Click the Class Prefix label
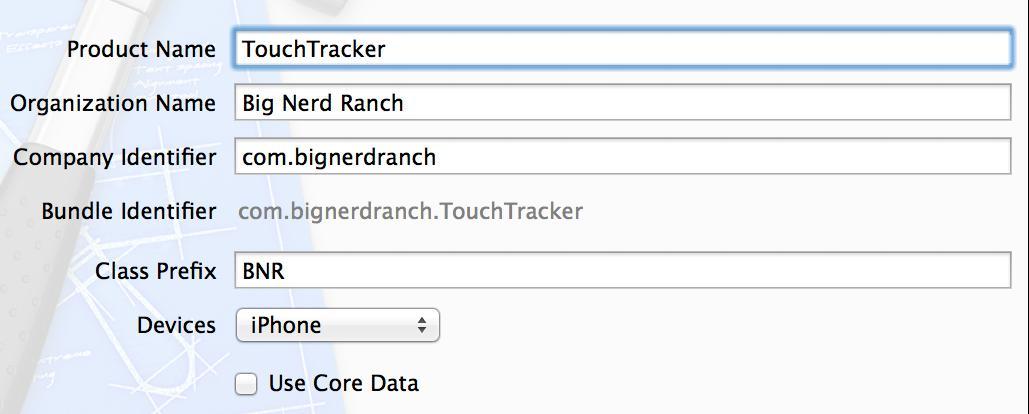Screen dimensions: 1029x414 click(156, 271)
